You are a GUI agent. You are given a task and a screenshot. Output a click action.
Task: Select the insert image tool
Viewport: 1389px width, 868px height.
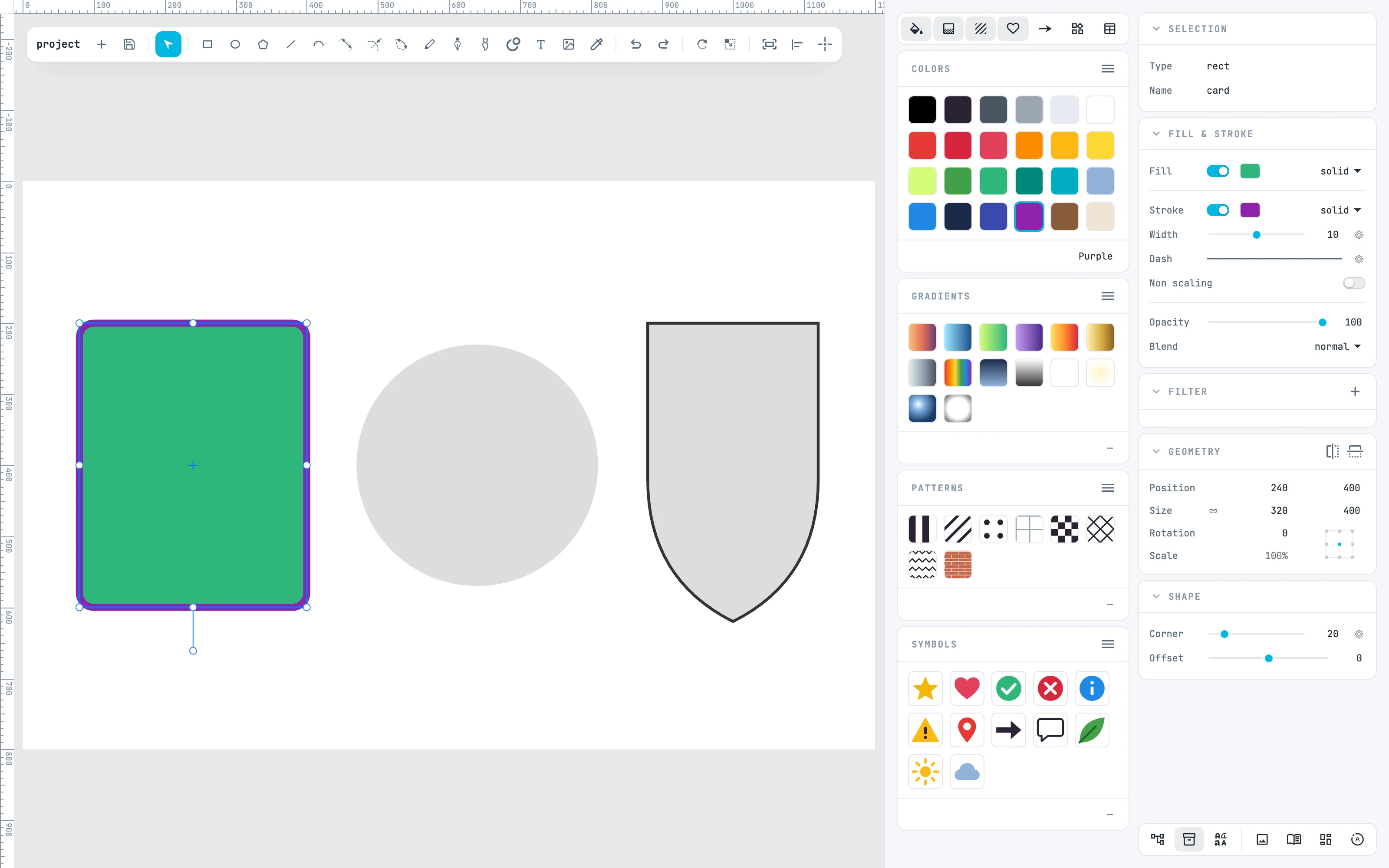pos(568,44)
